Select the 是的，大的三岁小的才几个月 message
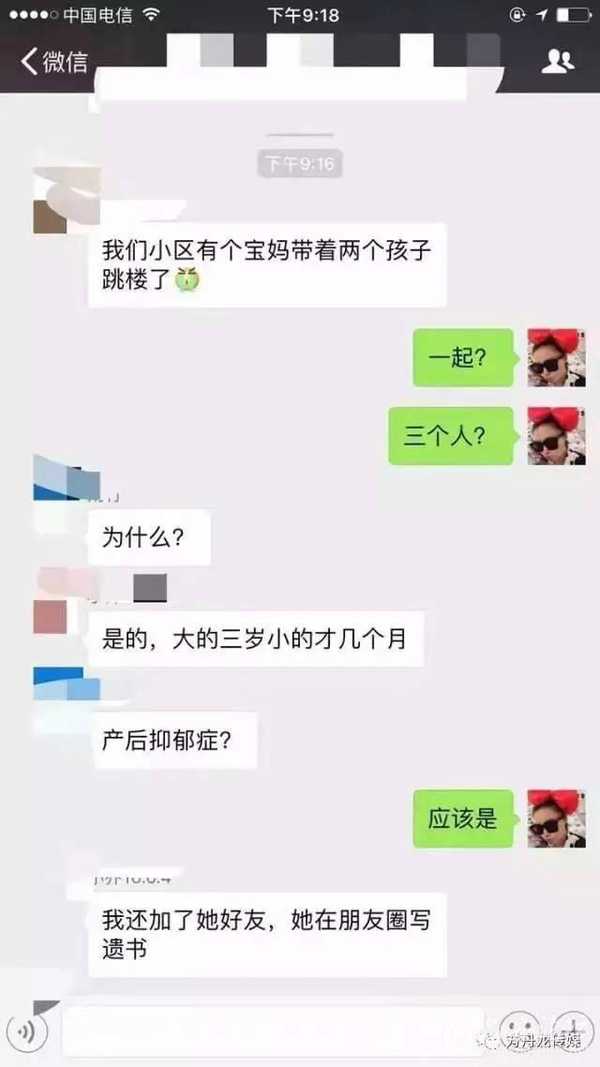600x1067 pixels. [255, 640]
